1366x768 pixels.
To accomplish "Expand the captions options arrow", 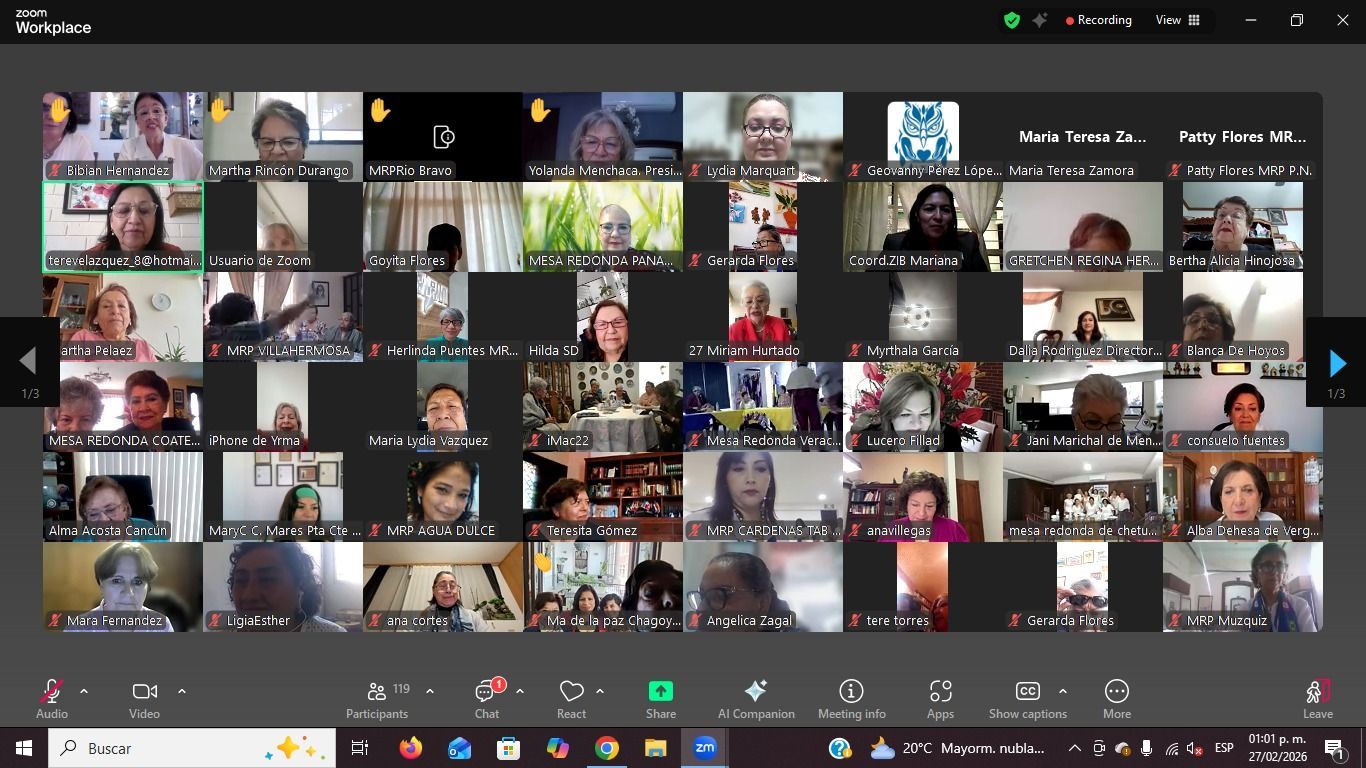I will [1062, 691].
